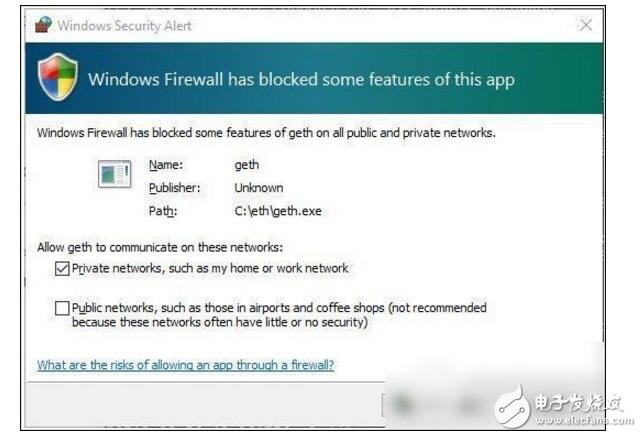Click the Windows Security Alert title bar icon

point(42,25)
